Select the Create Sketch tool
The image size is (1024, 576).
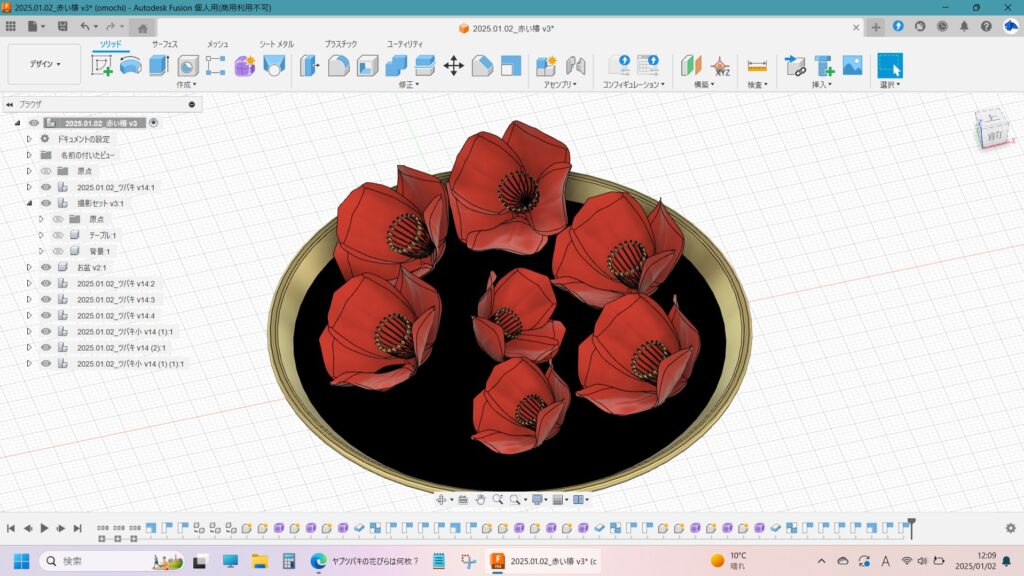pos(102,66)
